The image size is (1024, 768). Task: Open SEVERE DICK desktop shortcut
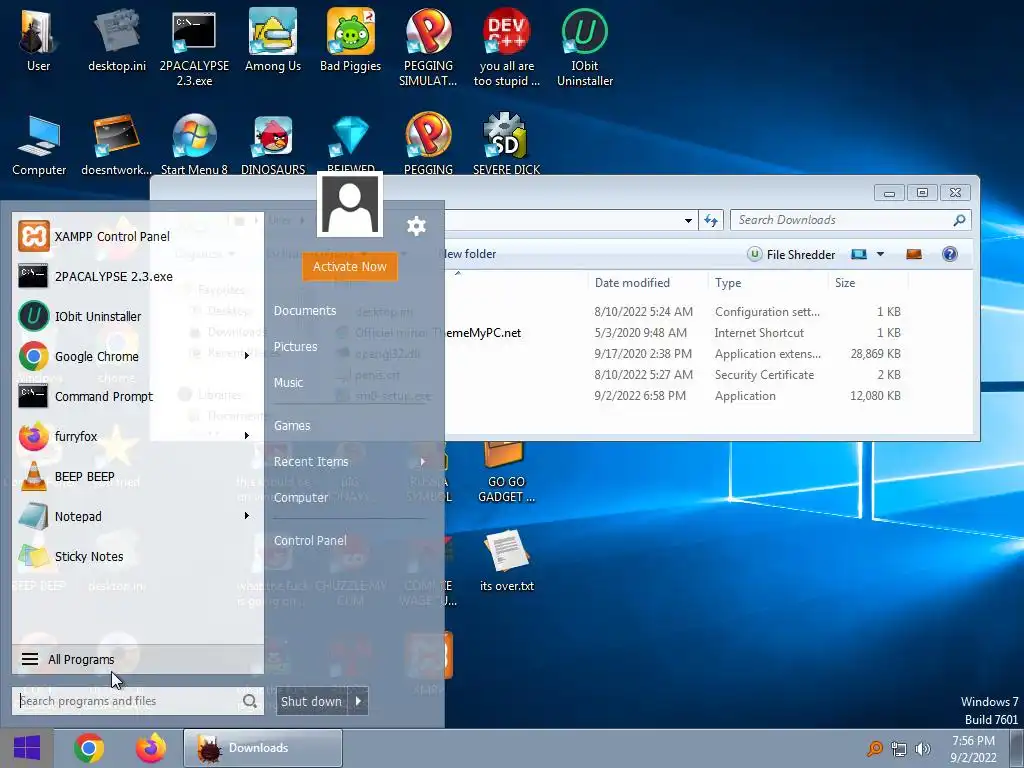click(506, 145)
